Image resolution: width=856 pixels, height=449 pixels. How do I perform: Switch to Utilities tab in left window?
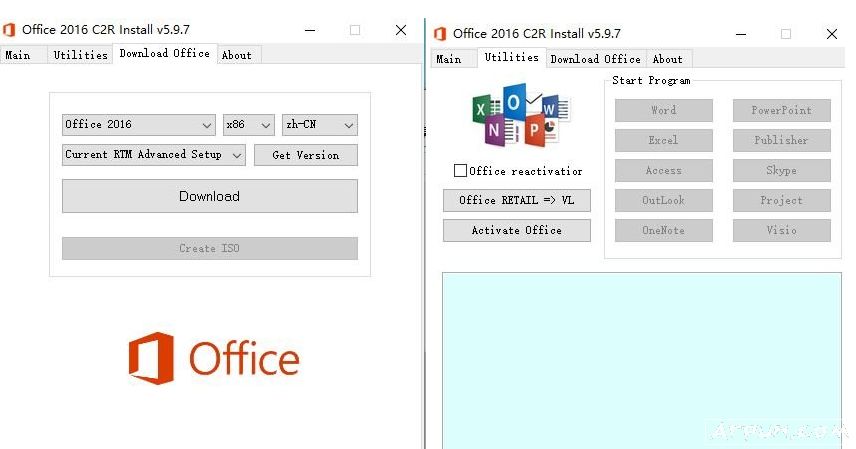click(80, 55)
